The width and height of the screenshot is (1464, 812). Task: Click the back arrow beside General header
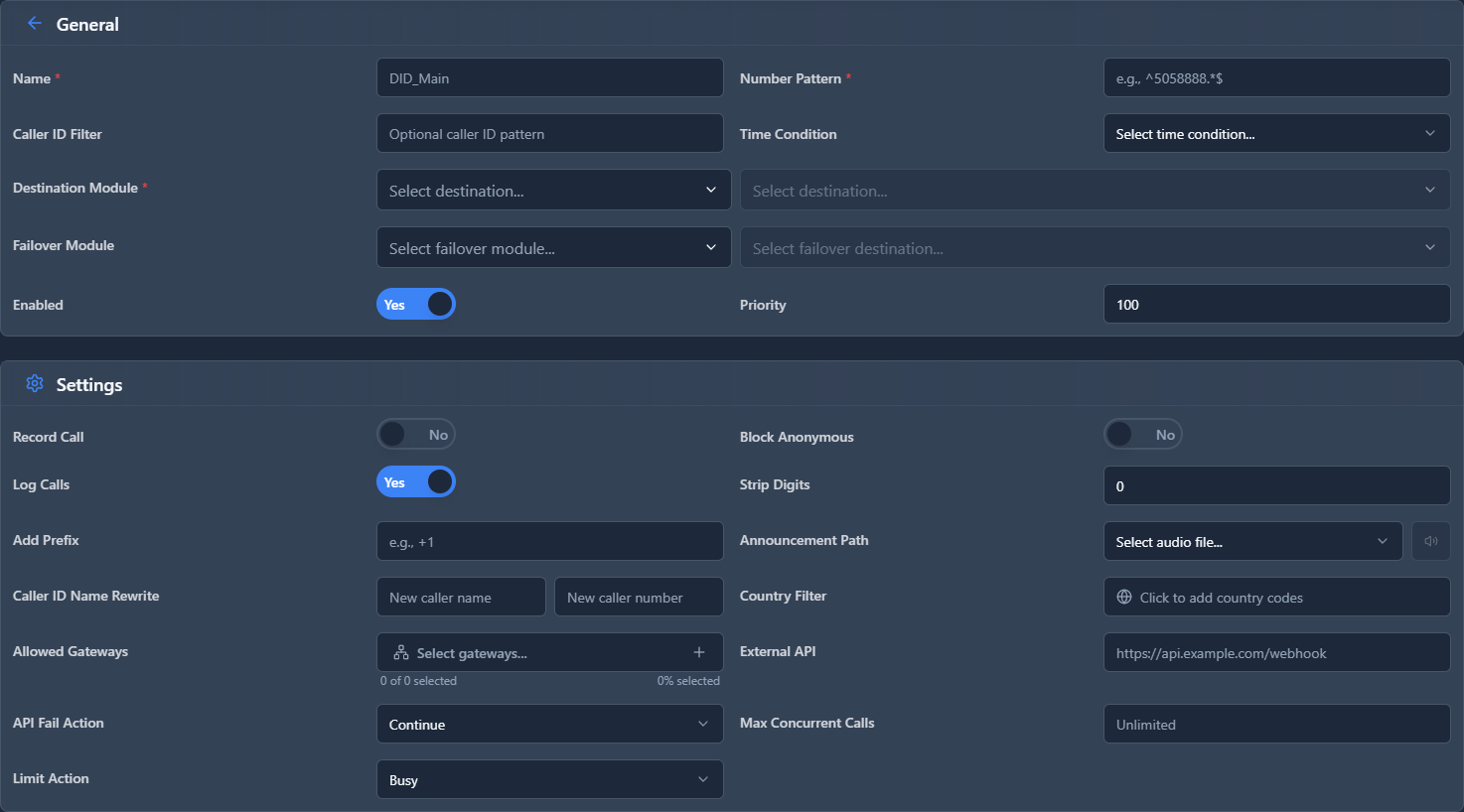click(x=34, y=23)
